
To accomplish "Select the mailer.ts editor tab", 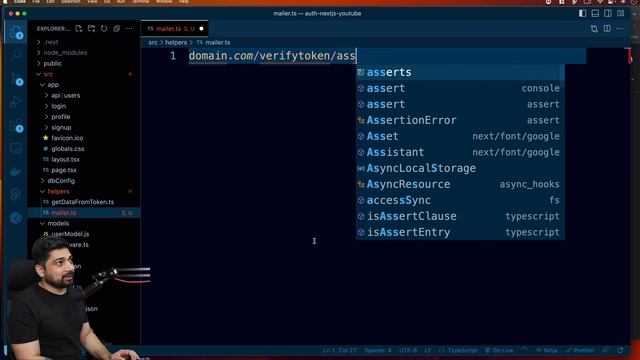I will [x=174, y=29].
